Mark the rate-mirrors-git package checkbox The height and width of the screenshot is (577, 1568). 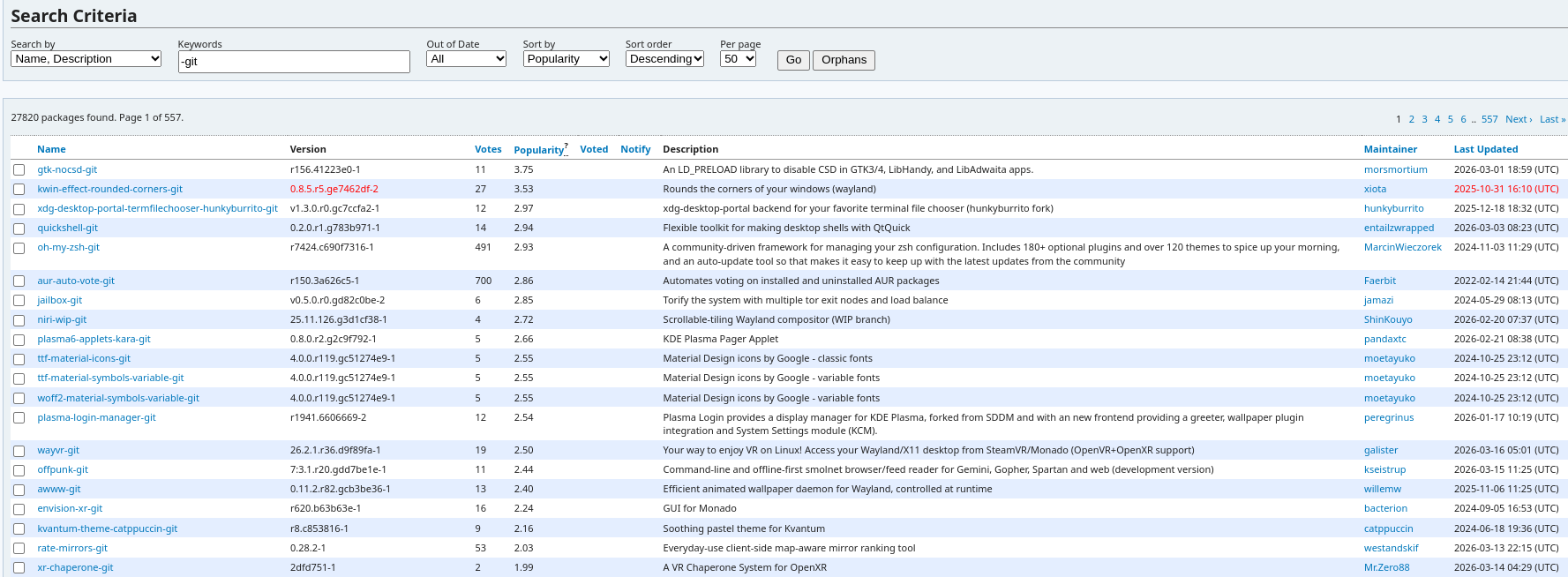pyautogui.click(x=19, y=549)
